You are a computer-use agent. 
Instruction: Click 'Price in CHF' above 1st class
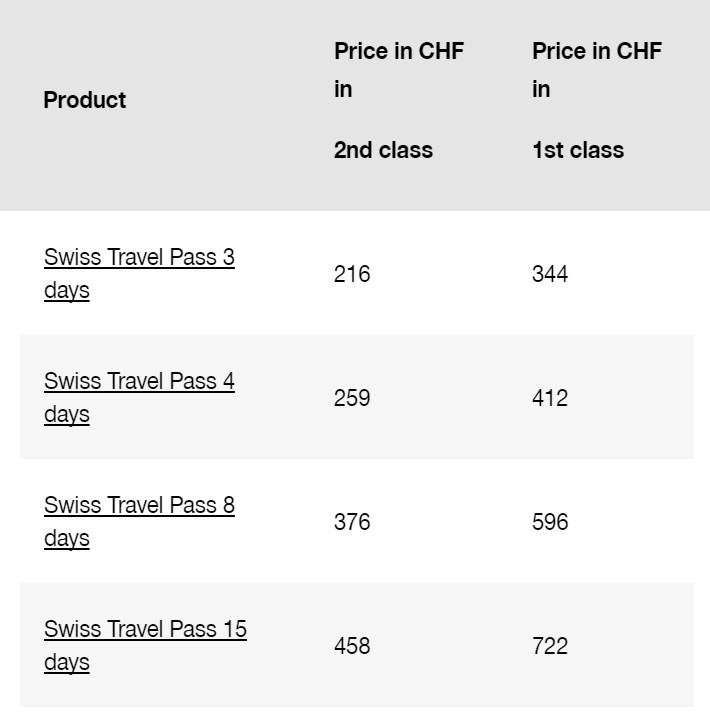click(597, 51)
